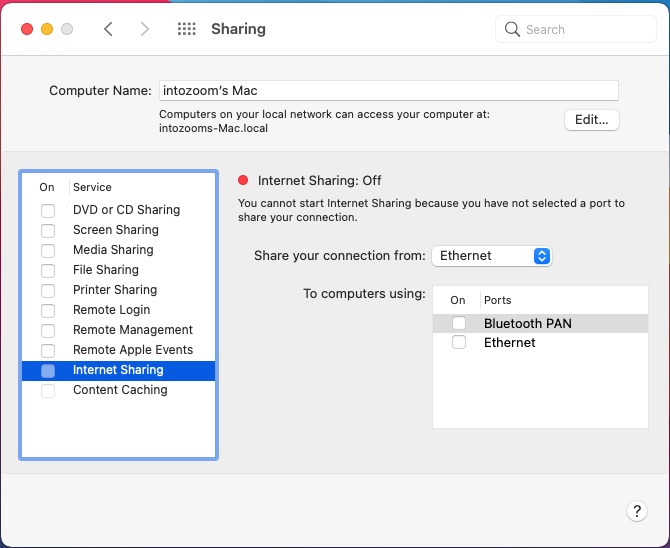The width and height of the screenshot is (670, 548).
Task: Open help with the question mark button
Action: click(x=637, y=511)
